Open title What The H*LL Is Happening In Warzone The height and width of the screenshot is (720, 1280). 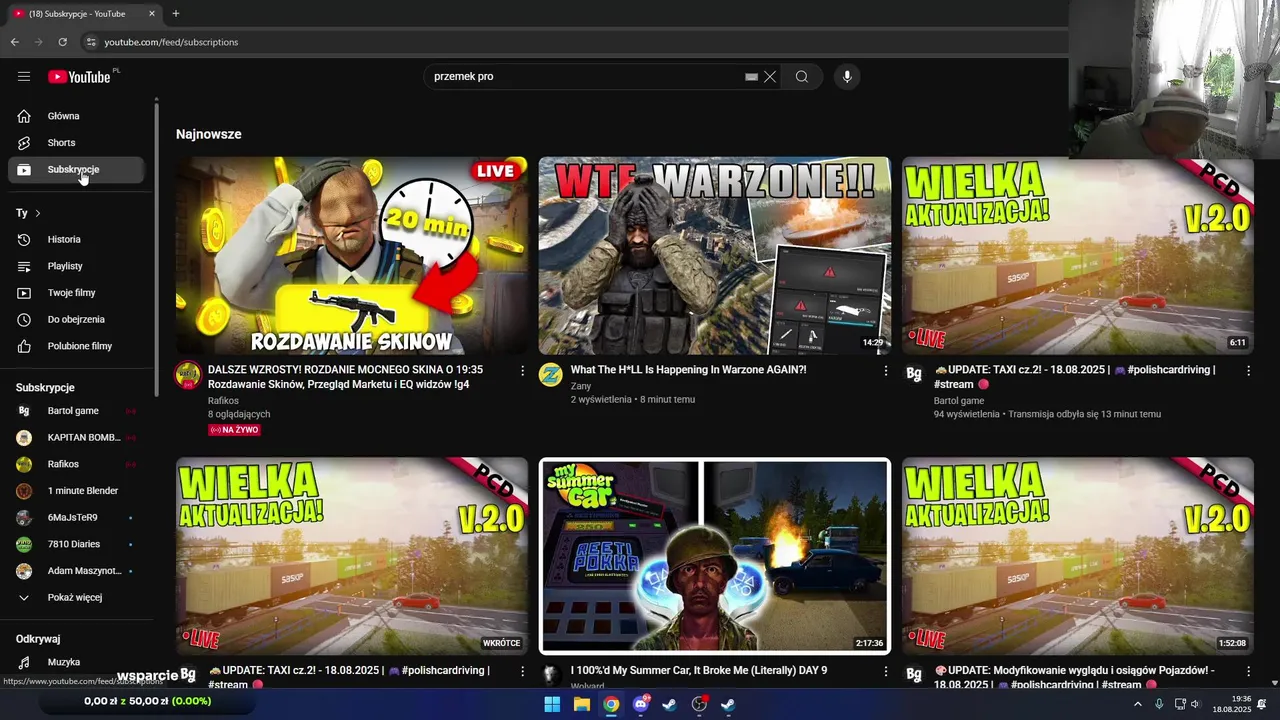click(688, 370)
